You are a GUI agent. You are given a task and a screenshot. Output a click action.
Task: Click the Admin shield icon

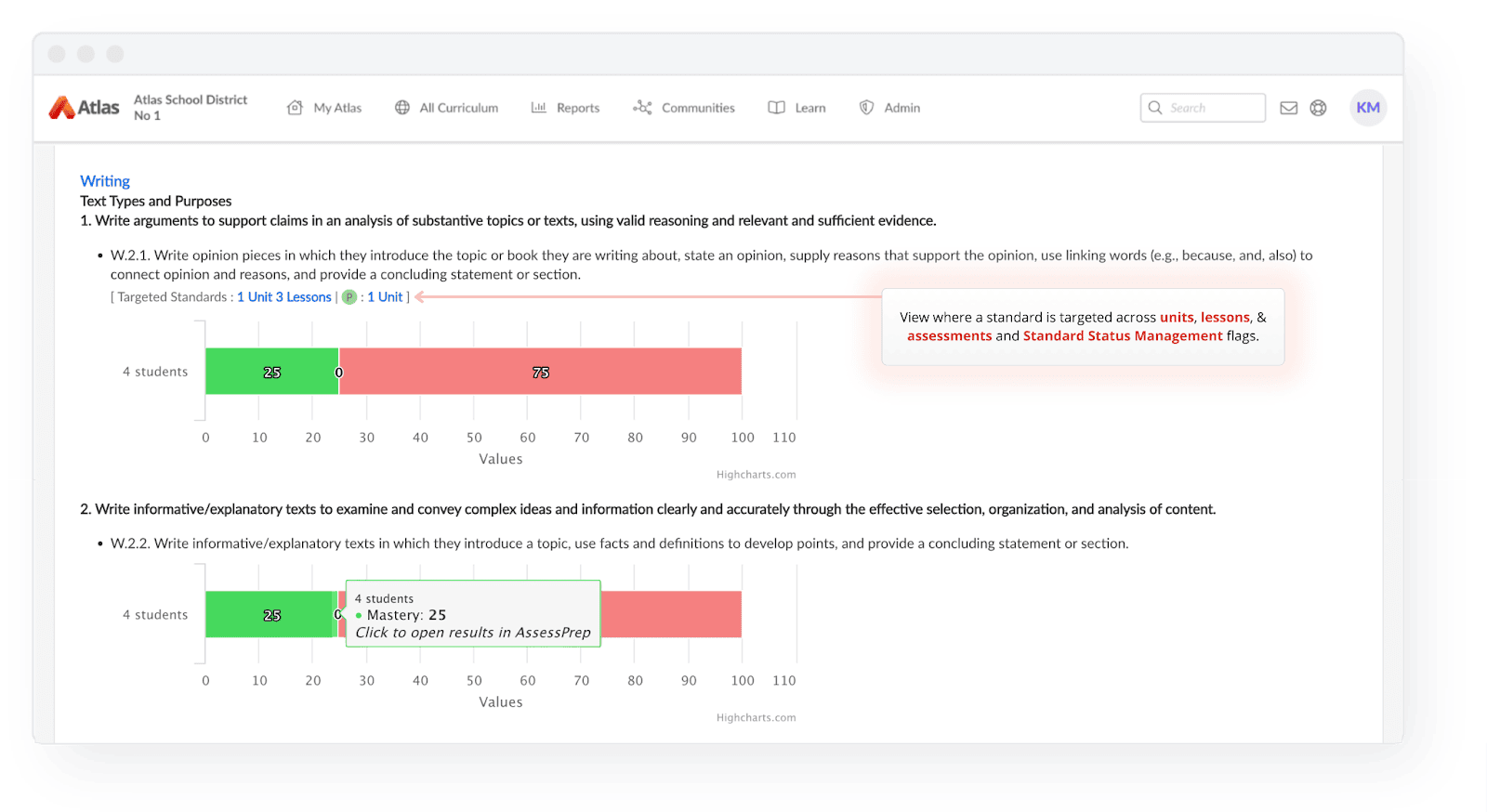point(866,108)
